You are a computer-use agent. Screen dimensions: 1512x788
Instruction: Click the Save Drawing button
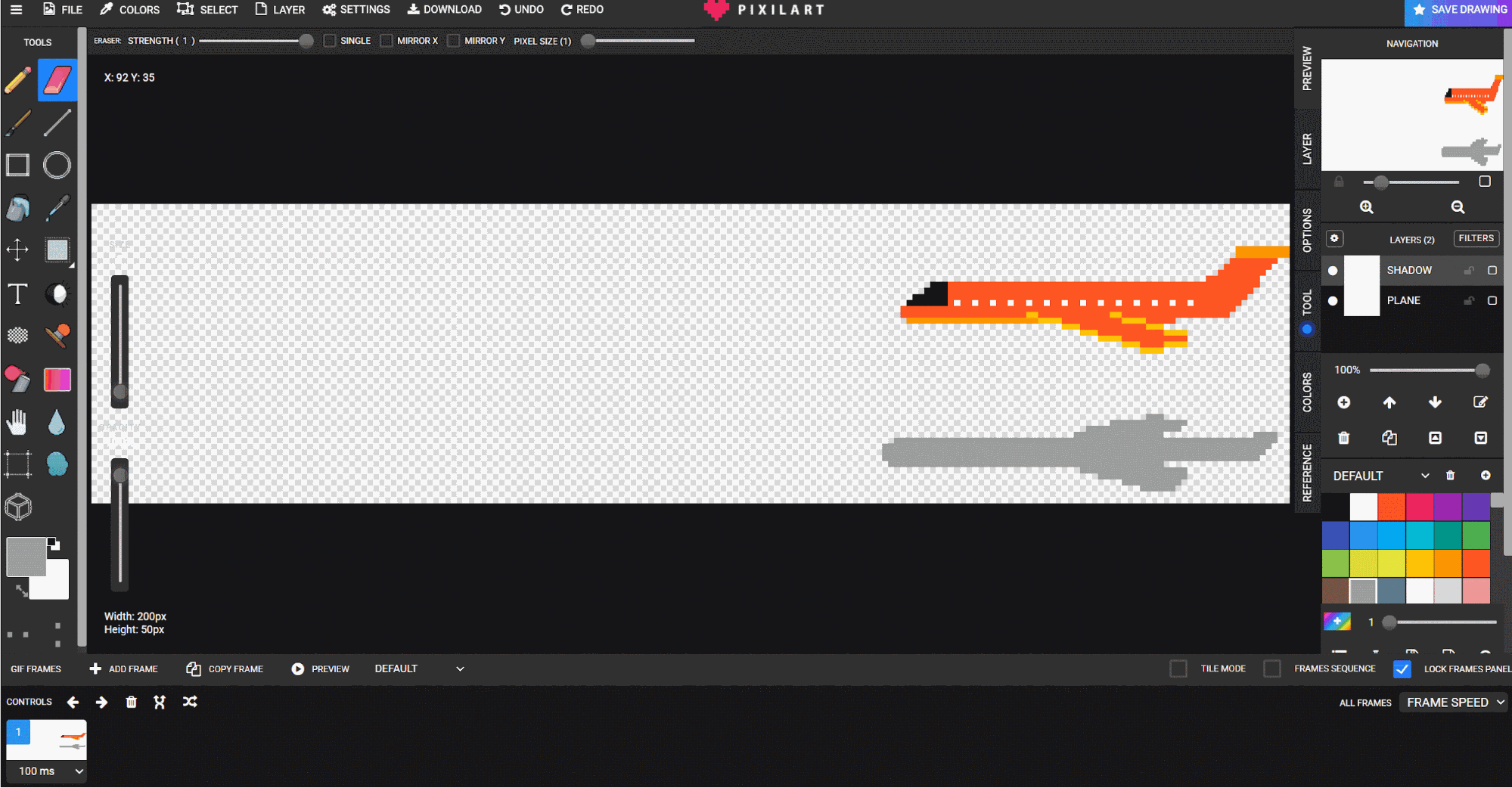pyautogui.click(x=1459, y=10)
